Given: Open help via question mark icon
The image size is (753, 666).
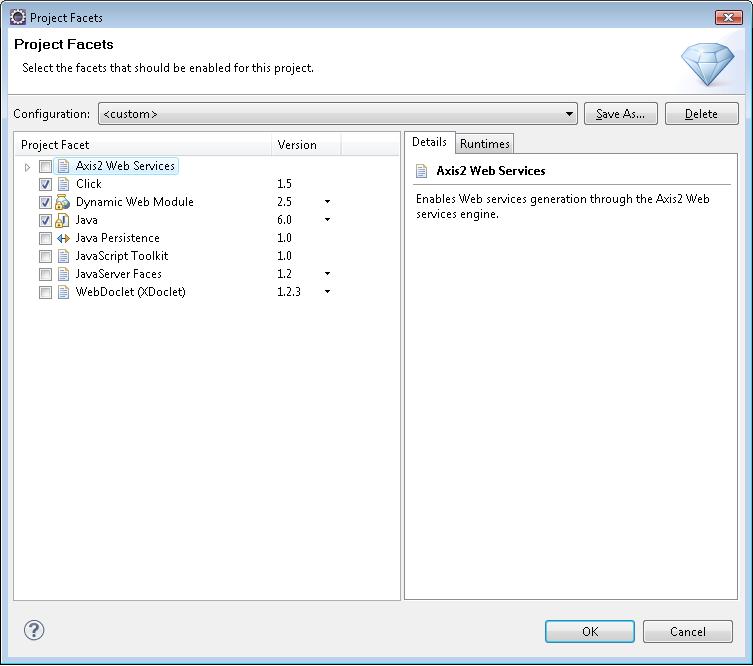Looking at the screenshot, I should coord(34,630).
